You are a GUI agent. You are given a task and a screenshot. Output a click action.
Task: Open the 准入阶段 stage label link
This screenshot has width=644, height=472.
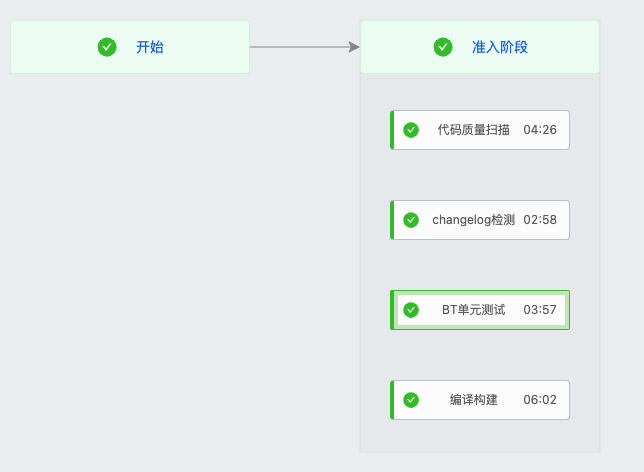tap(500, 47)
